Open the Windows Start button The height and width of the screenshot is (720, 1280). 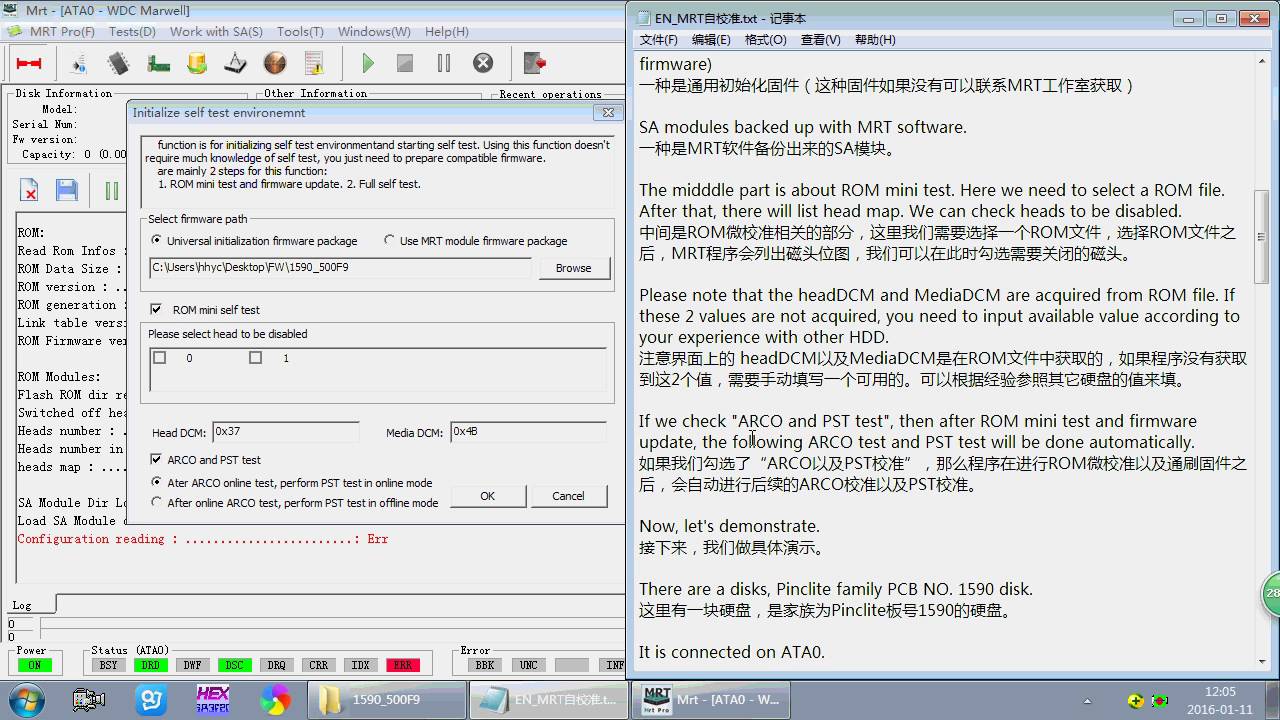(26, 699)
